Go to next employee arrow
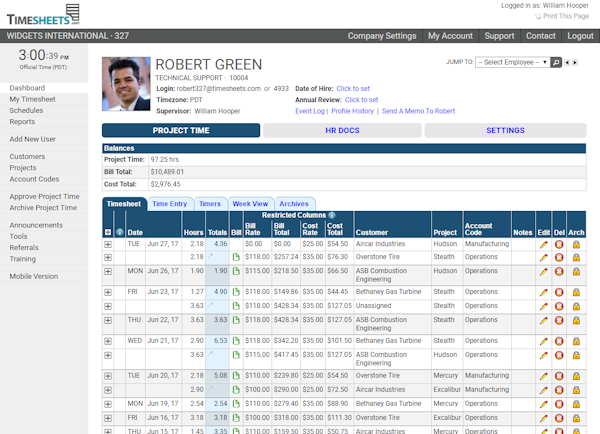This screenshot has height=434, width=600. pos(574,62)
